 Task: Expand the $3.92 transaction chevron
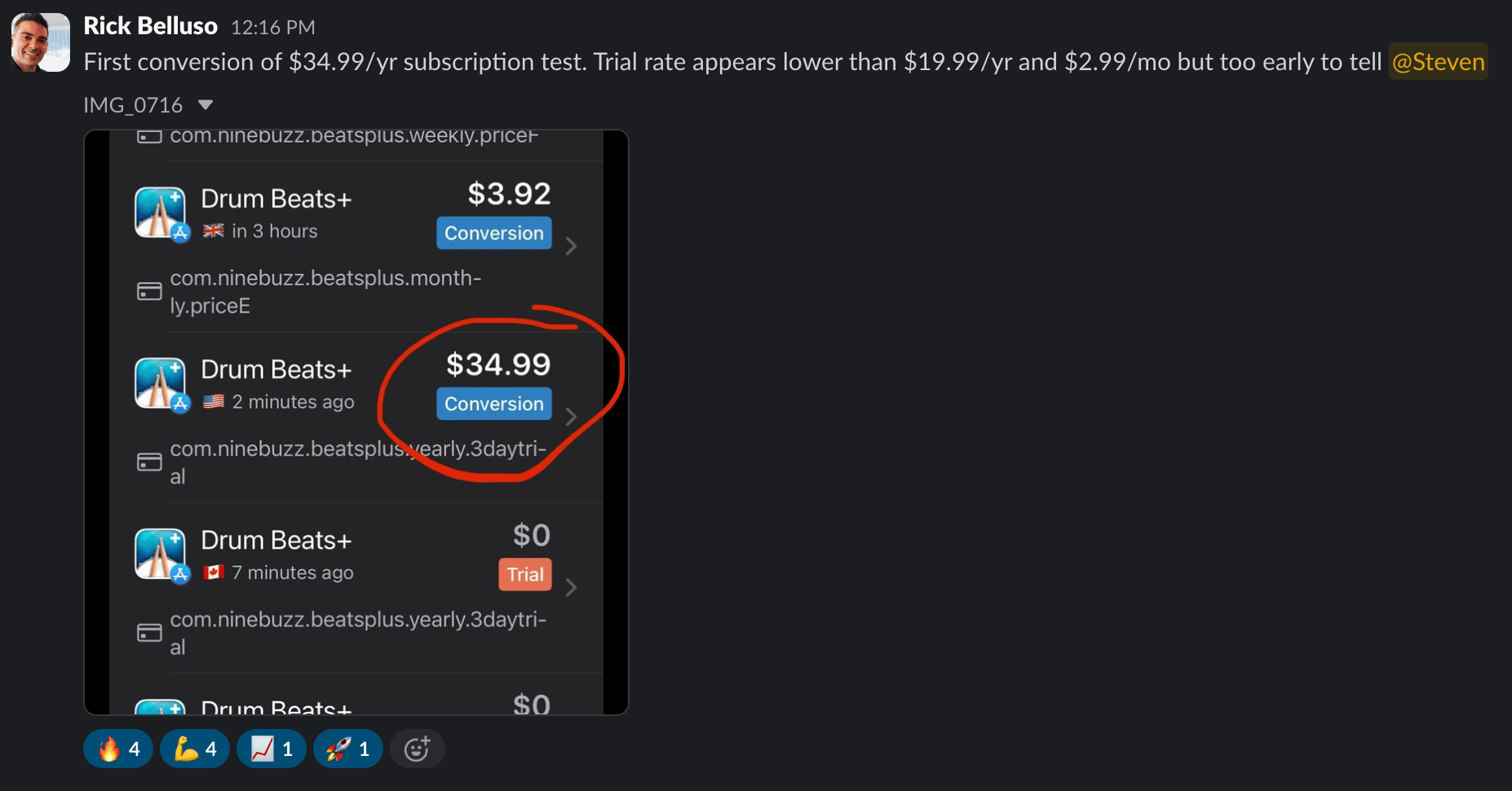pos(571,246)
